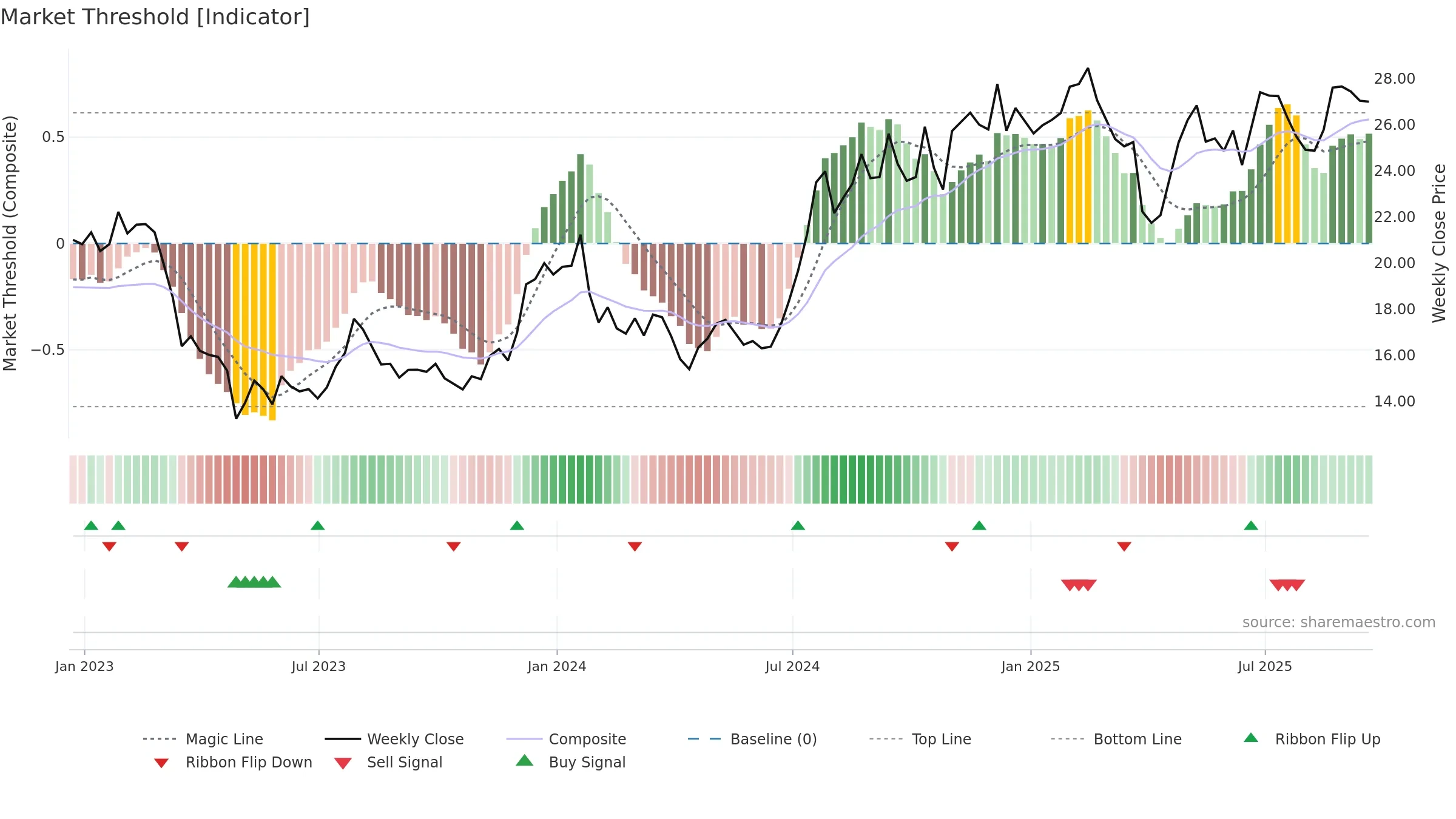Click the '18.00' price axis label
The image size is (1456, 819).
(x=1394, y=309)
